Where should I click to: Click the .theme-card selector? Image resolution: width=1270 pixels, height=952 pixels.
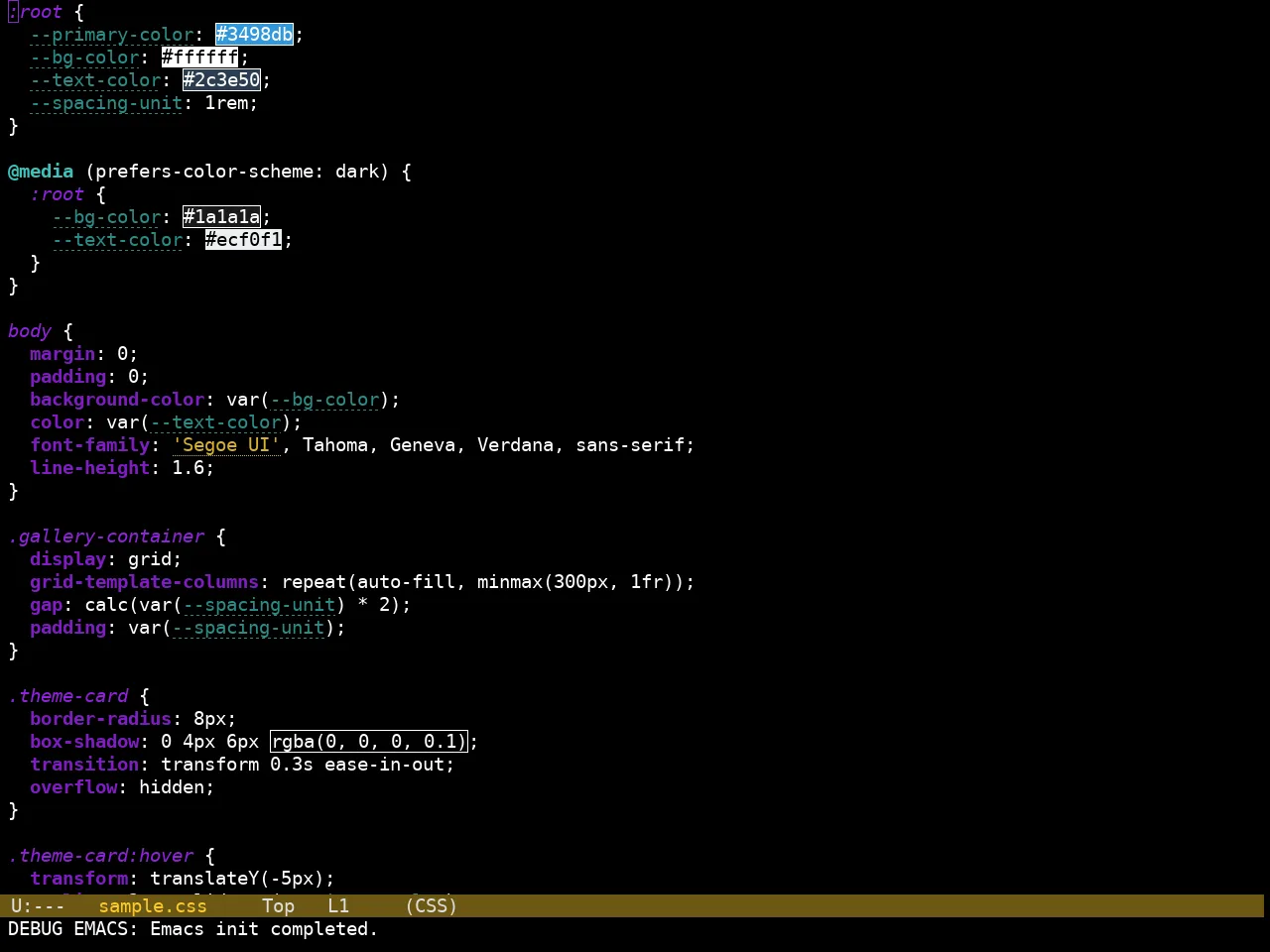pyautogui.click(x=67, y=696)
